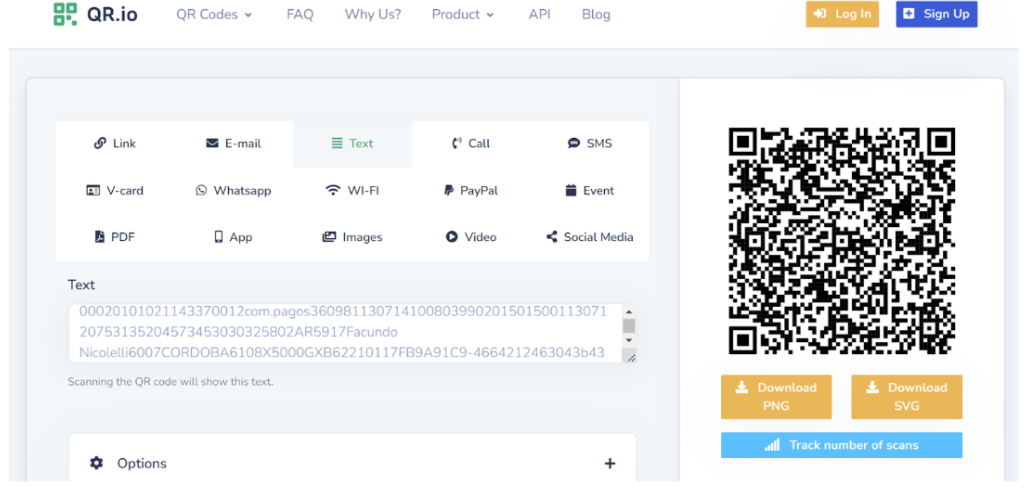Choose the Video play icon
The width and height of the screenshot is (1026, 493).
[x=452, y=237]
